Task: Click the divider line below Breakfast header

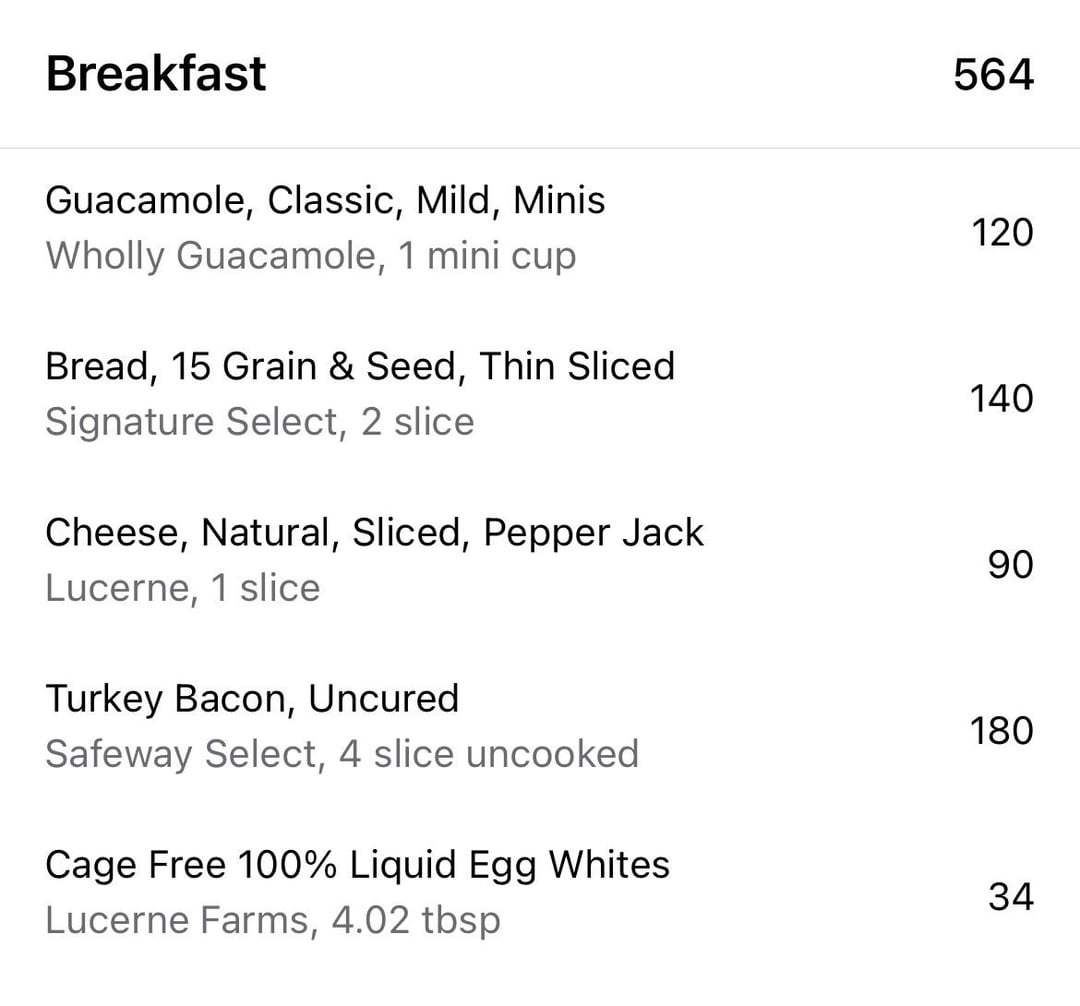Action: point(540,147)
